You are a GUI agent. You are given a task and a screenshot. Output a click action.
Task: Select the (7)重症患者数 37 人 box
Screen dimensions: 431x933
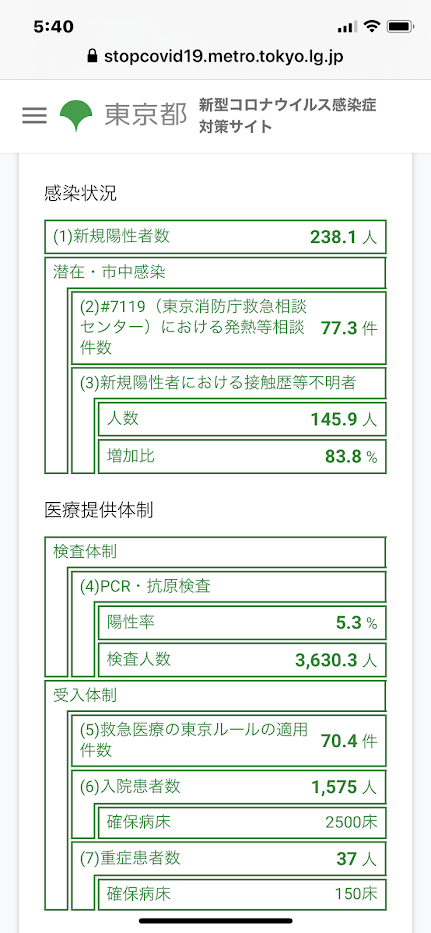pos(229,859)
